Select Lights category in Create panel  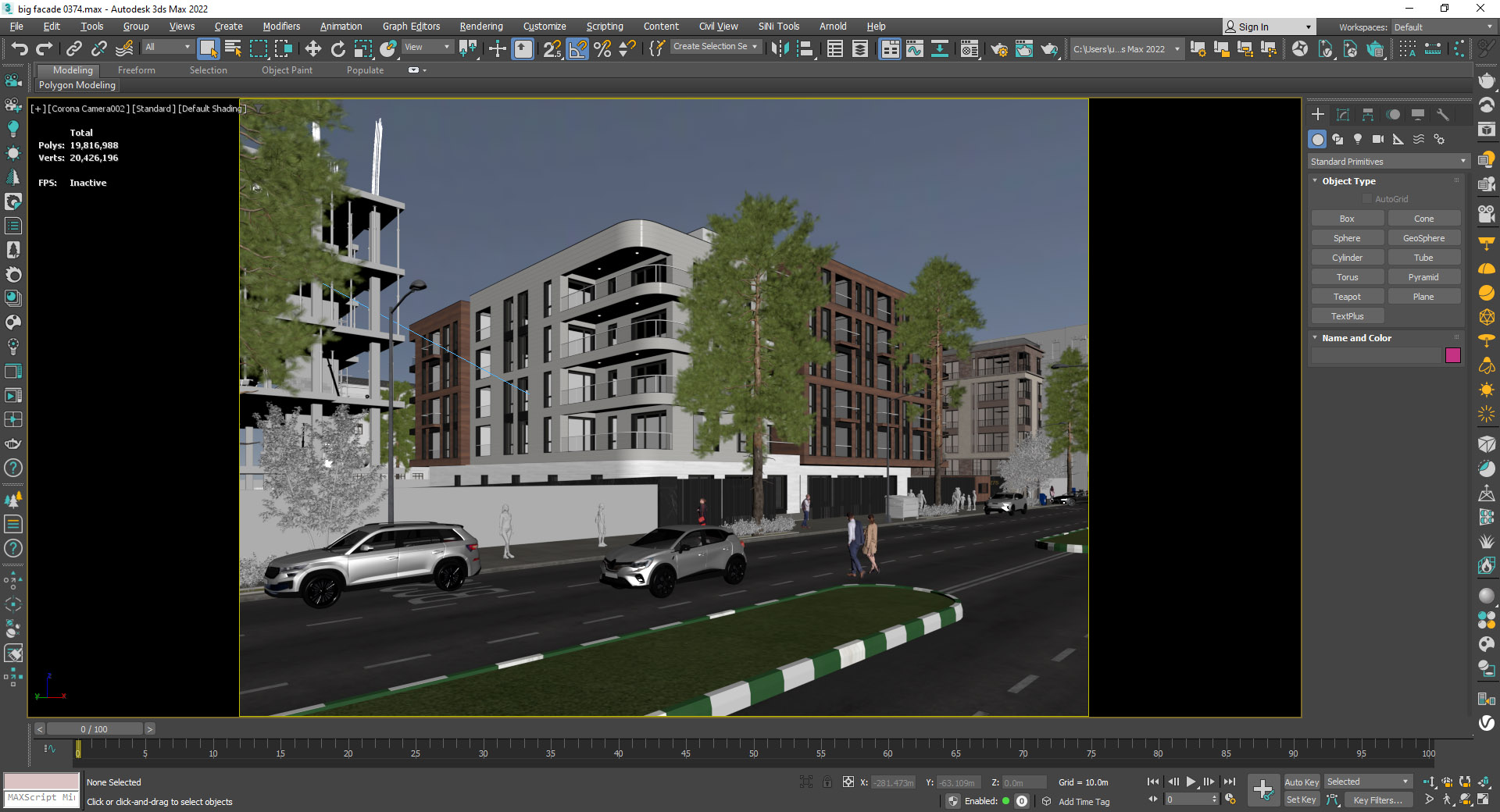point(1358,139)
